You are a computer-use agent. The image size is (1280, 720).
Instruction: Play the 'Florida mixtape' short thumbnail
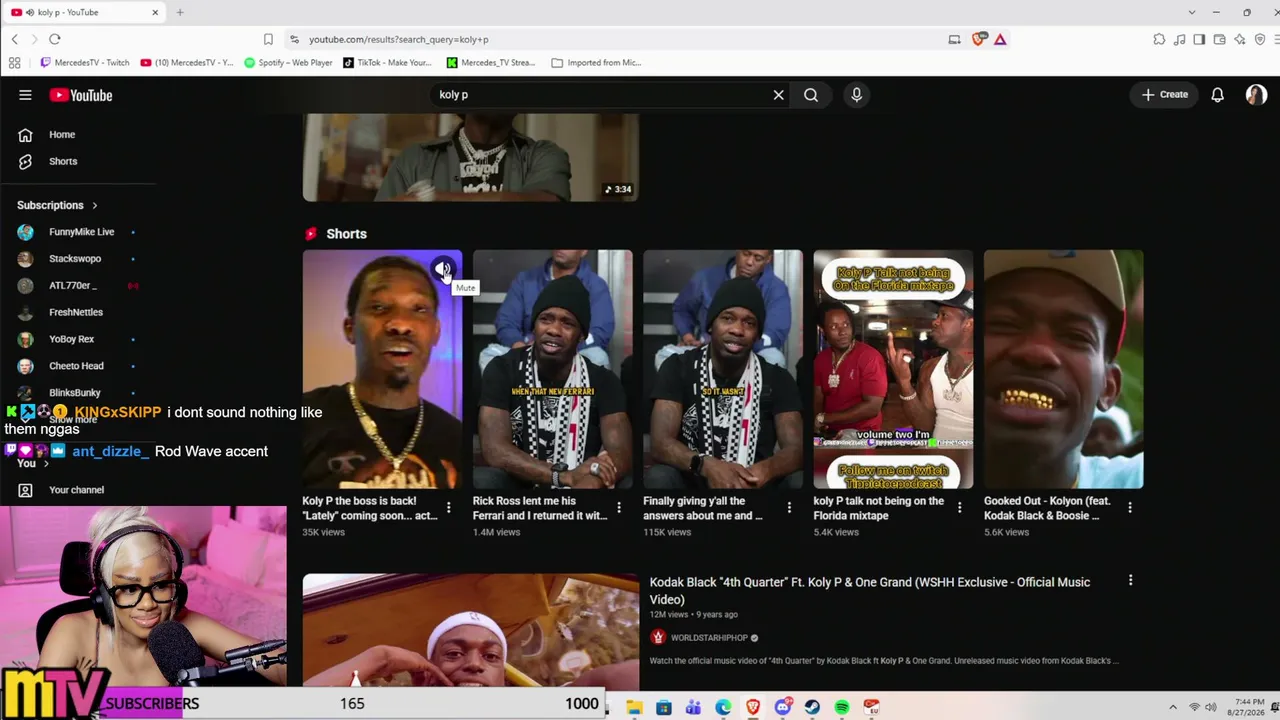click(893, 369)
